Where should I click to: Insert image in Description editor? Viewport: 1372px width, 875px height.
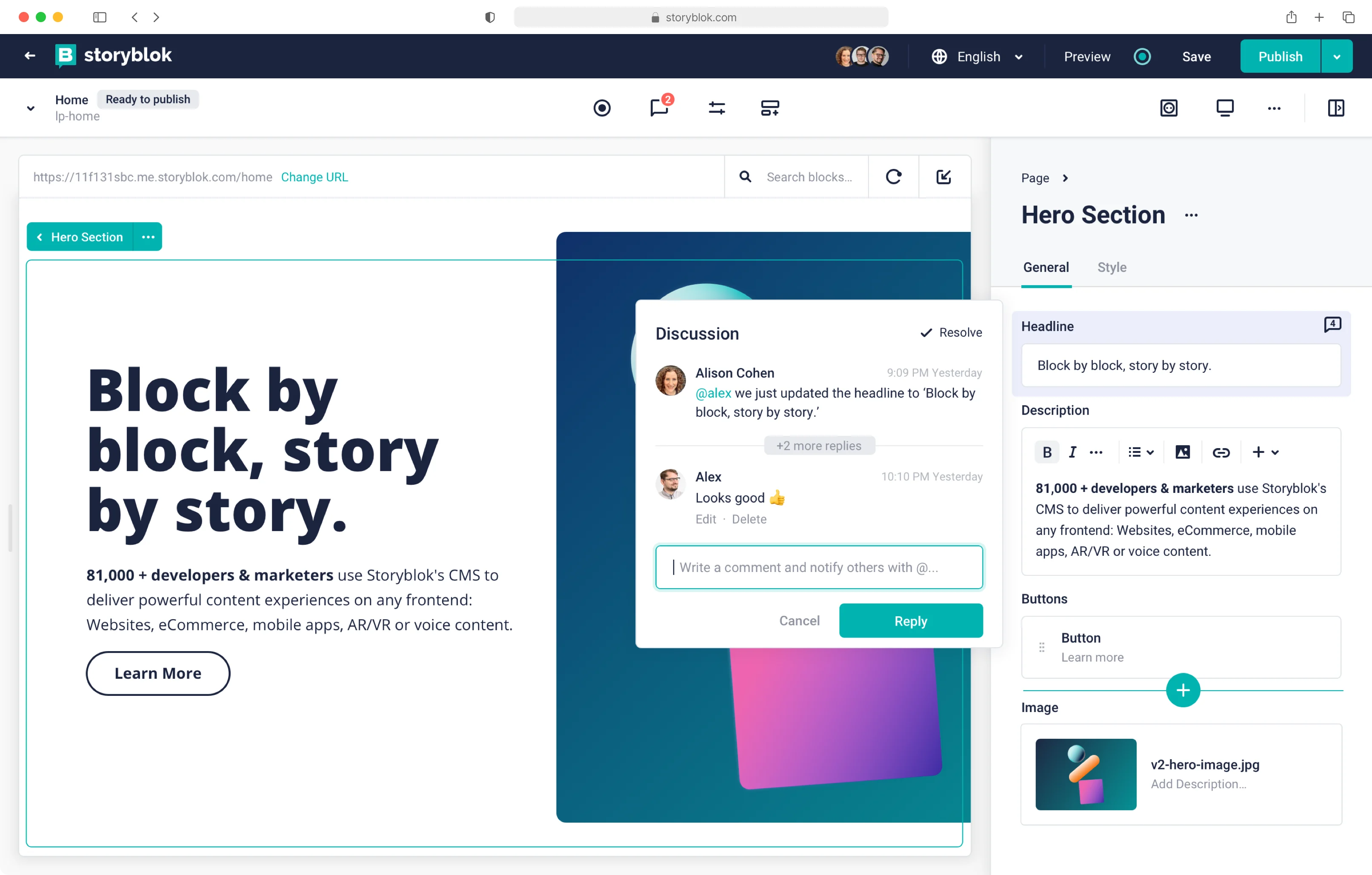tap(1183, 452)
